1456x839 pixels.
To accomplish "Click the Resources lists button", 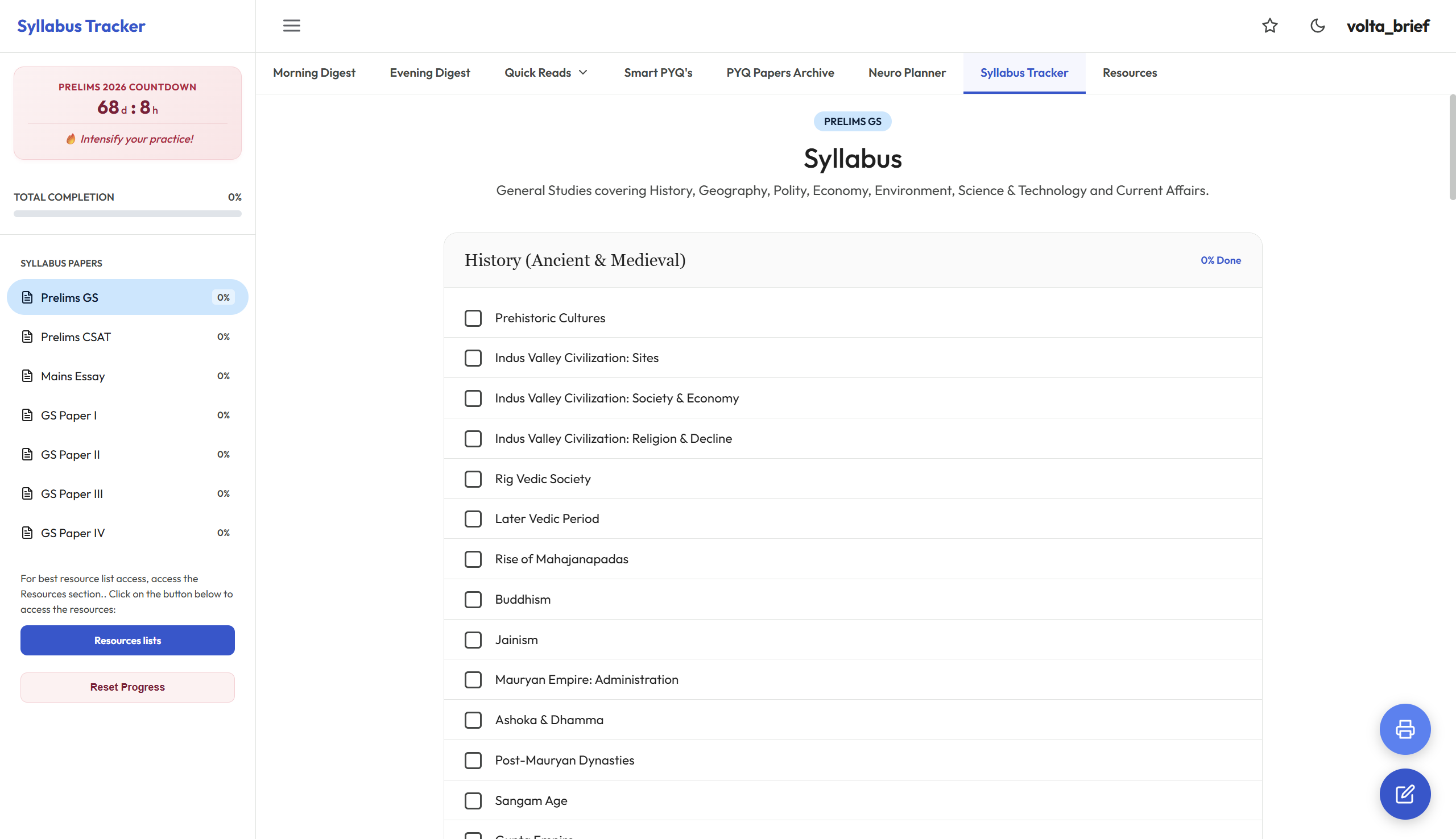I will click(x=127, y=640).
